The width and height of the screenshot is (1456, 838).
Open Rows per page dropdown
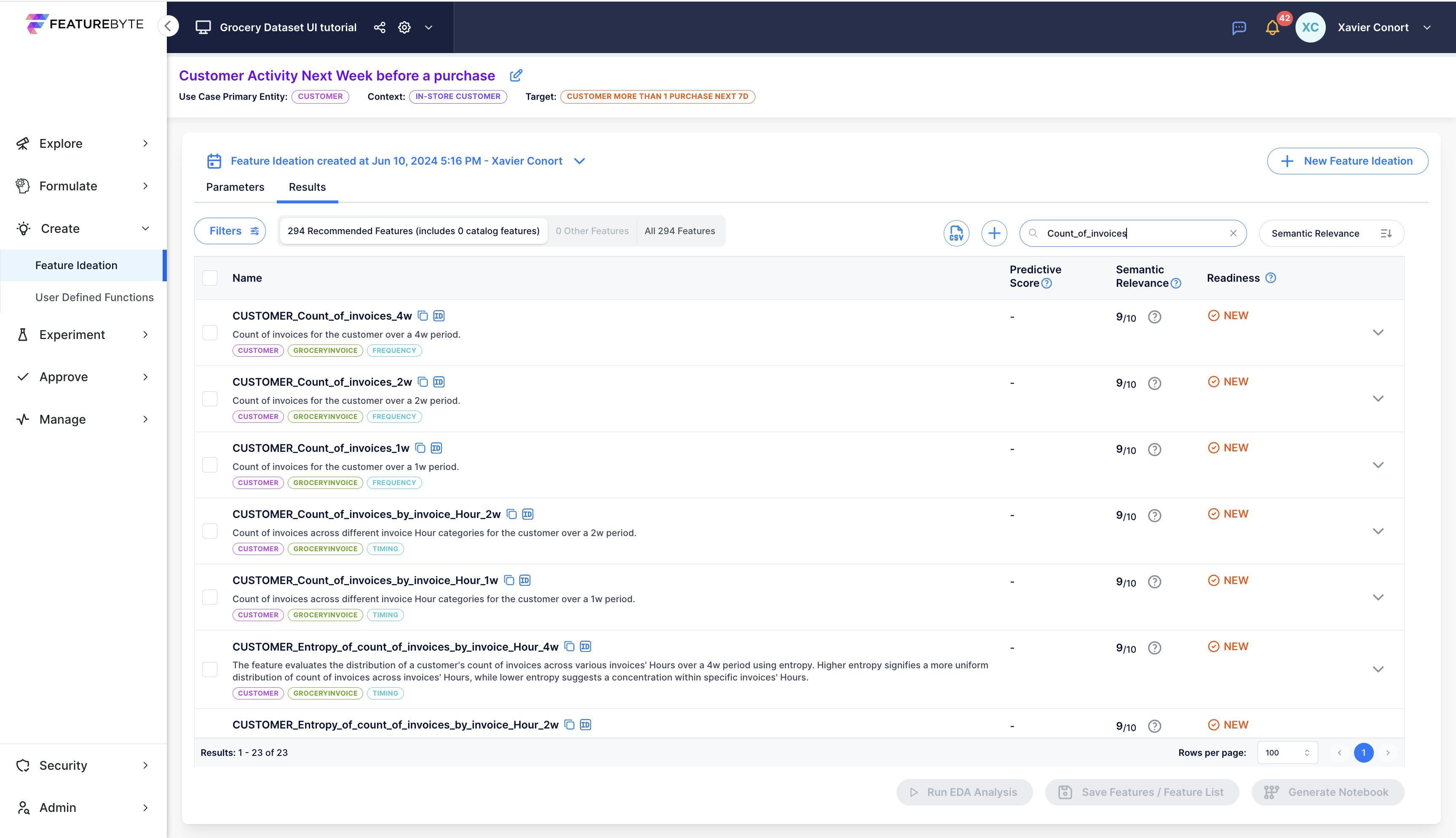click(1287, 753)
